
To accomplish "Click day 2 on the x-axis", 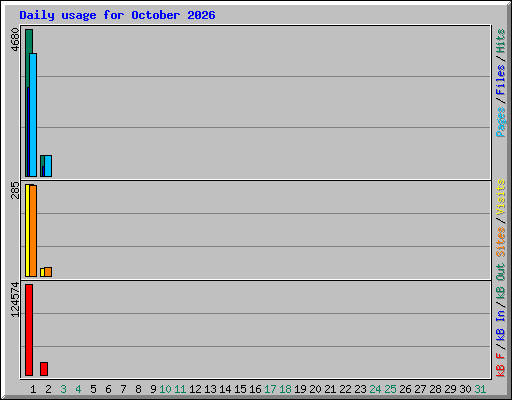I will click(48, 389).
